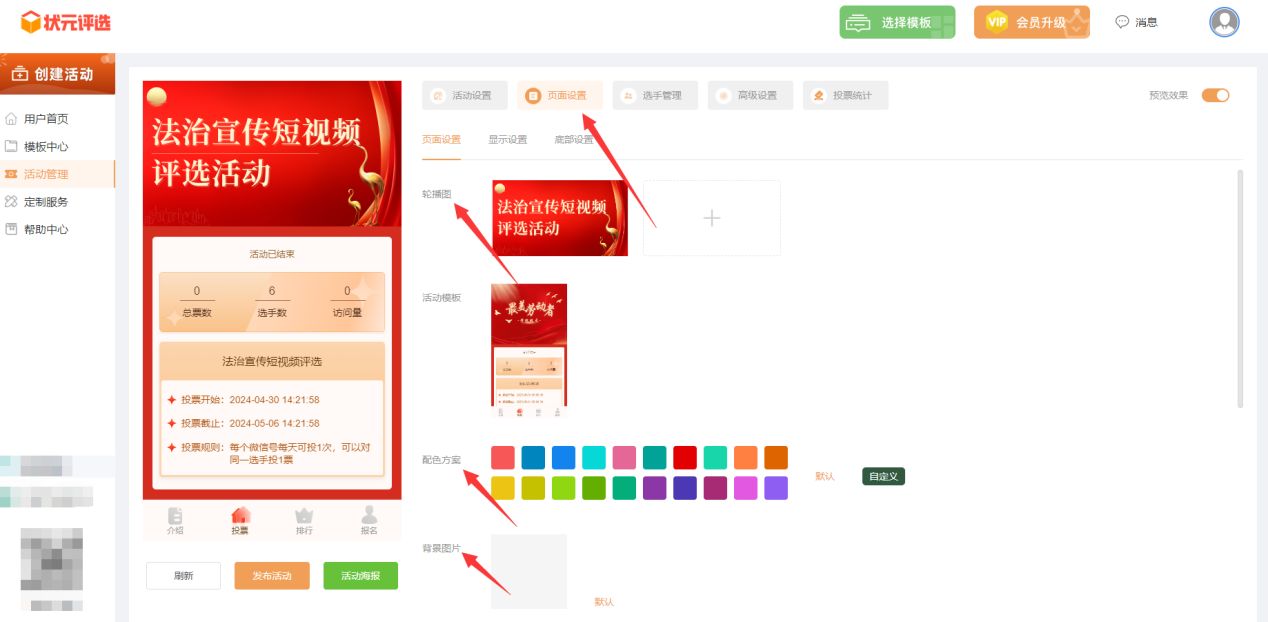Screen dimensions: 1268x622
Task: Toggle the 预览效果 preview switch off
Action: point(1216,95)
